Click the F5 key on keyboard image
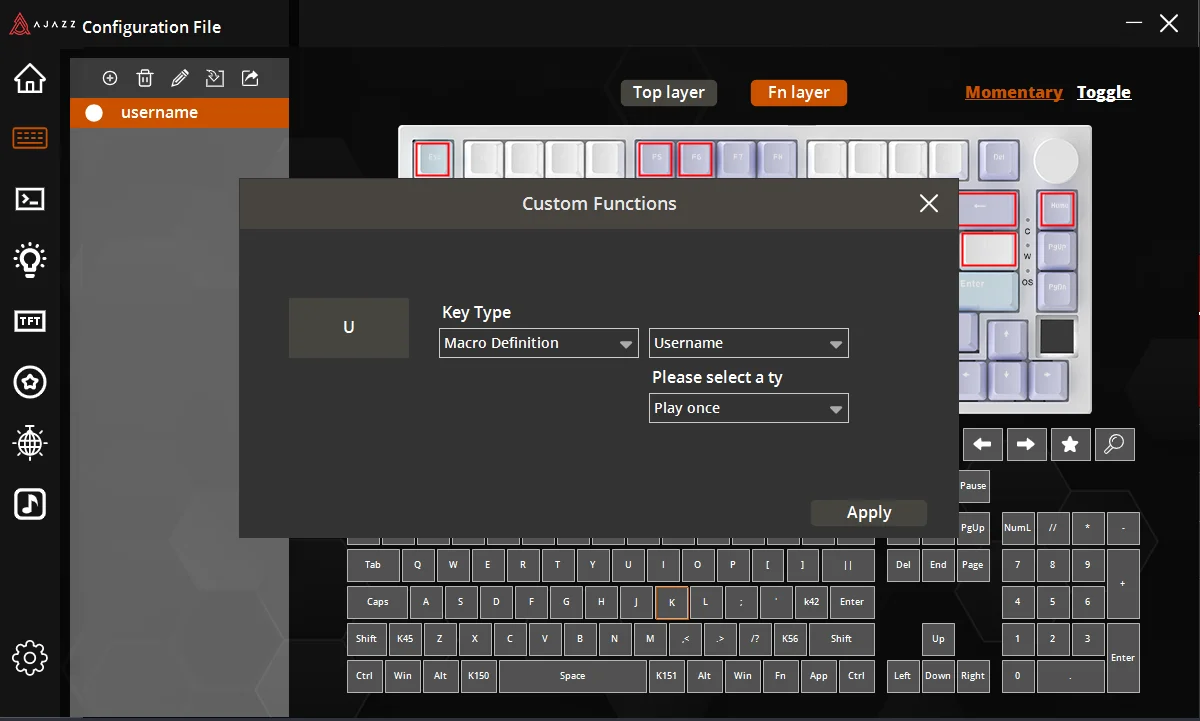1200x721 pixels. coord(657,158)
